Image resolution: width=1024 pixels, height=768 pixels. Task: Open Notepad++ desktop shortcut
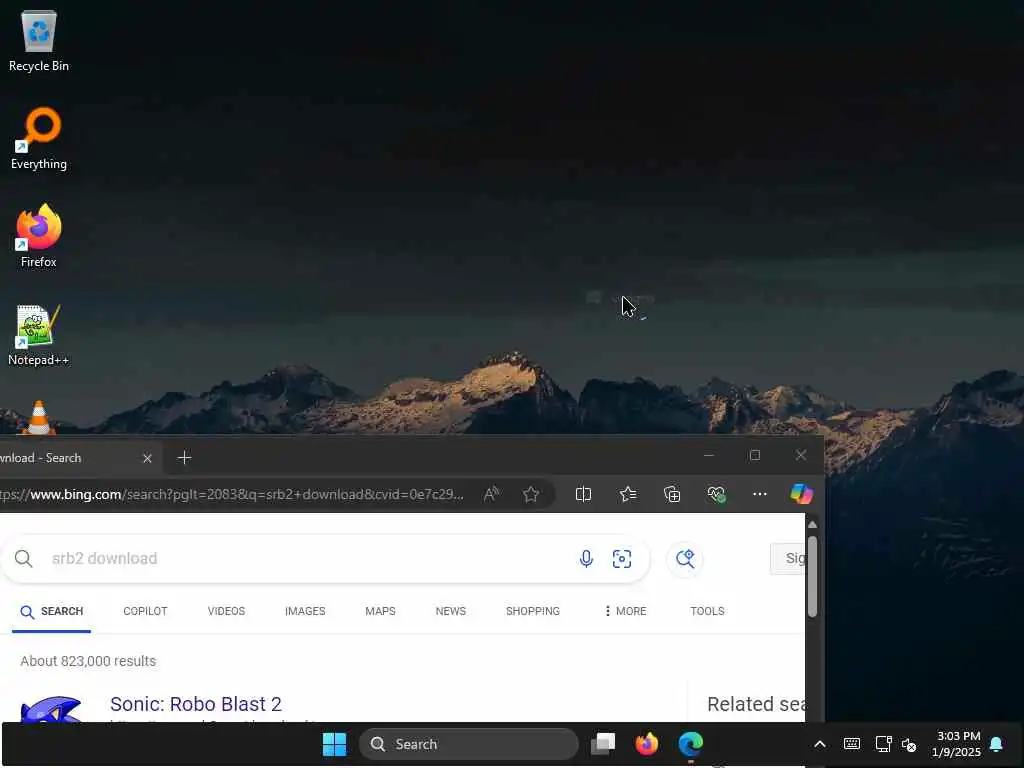[39, 334]
